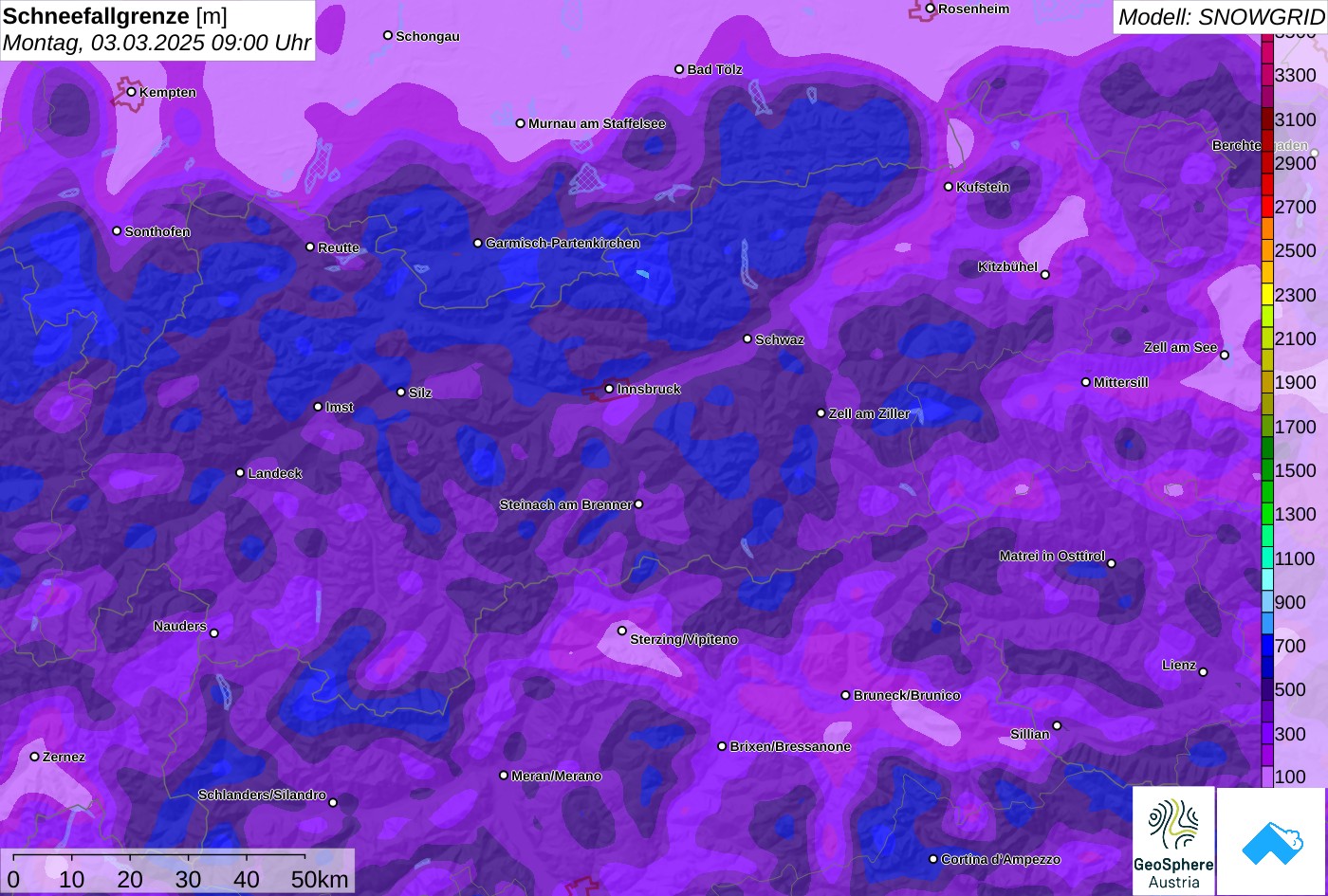Select the Lienz location dot

click(1203, 672)
